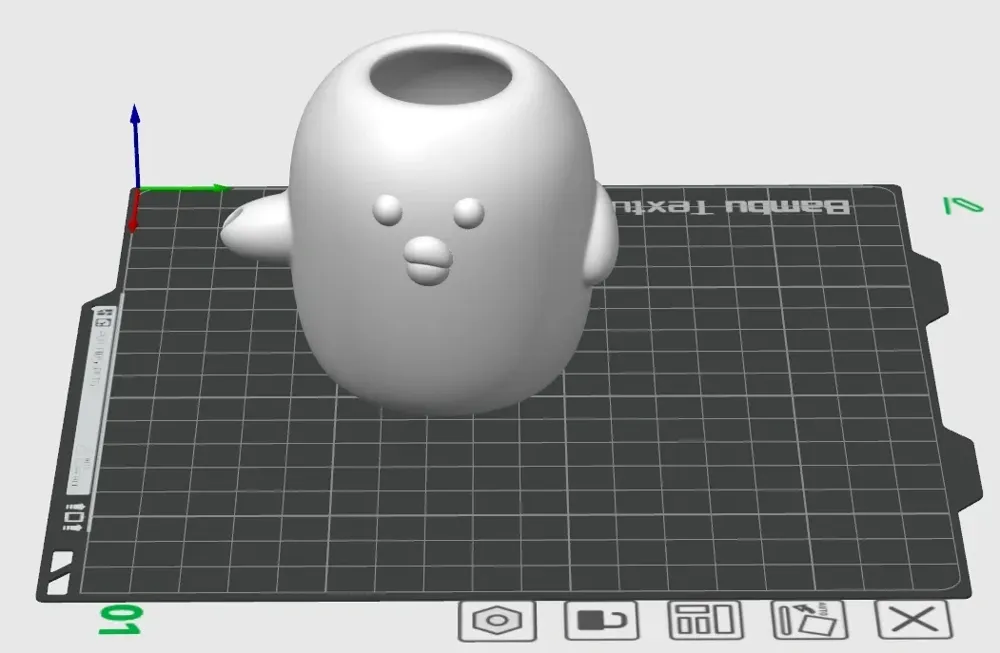Click the chick's right eye bump
Image resolution: width=1000 pixels, height=653 pixels.
468,212
